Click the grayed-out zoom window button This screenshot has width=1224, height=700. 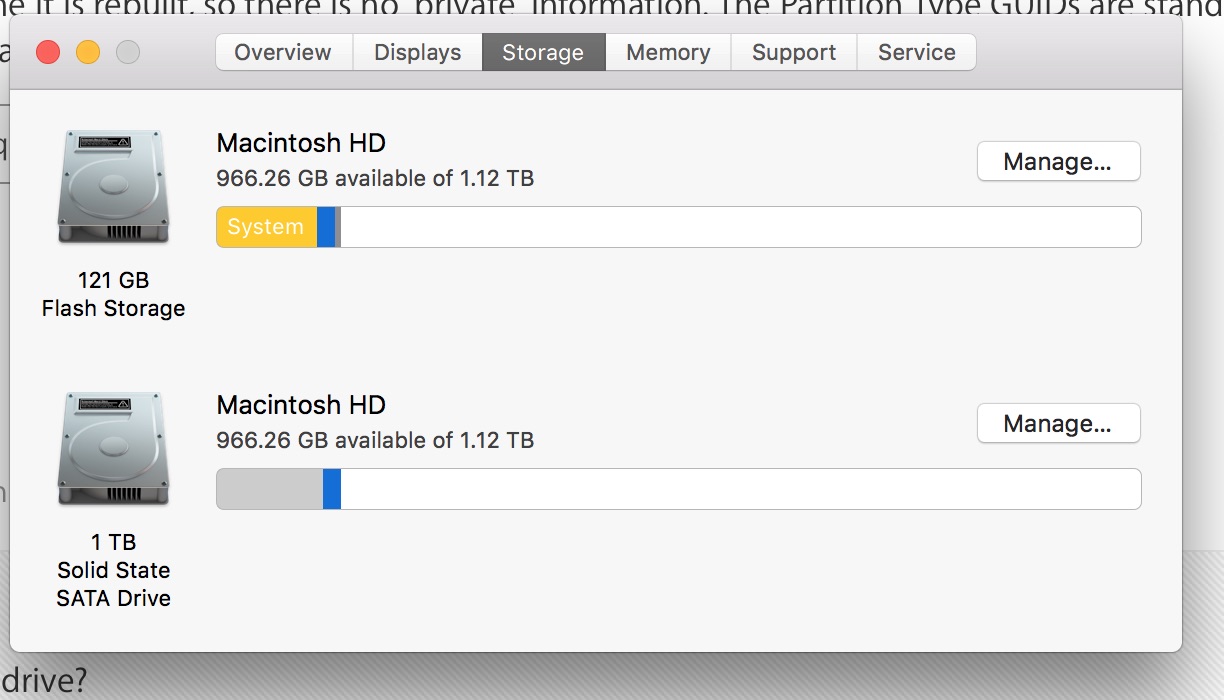point(128,52)
